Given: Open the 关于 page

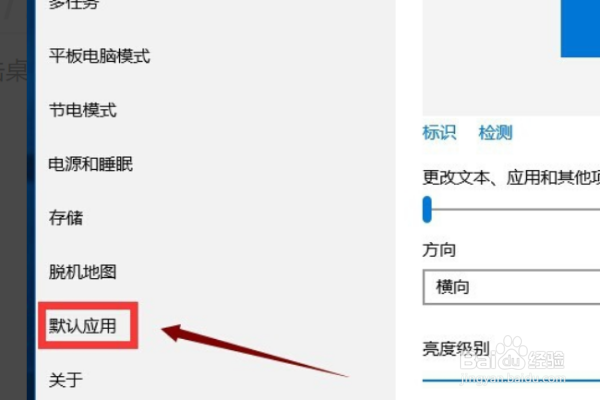Looking at the screenshot, I should click(x=66, y=380).
